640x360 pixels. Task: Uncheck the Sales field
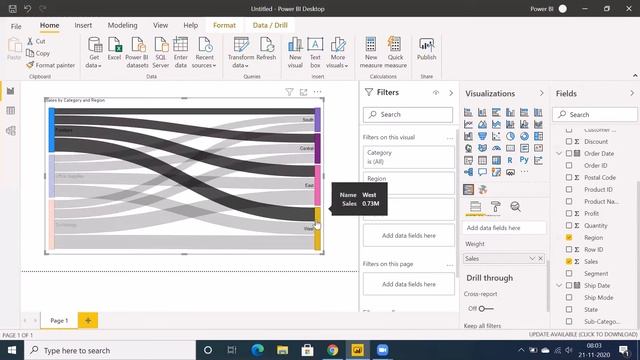click(569, 261)
